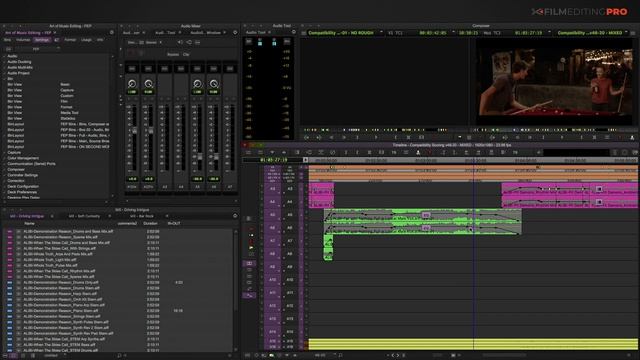Click the timeline timecode display field
Viewport: 640px width, 360px height.
point(273,160)
